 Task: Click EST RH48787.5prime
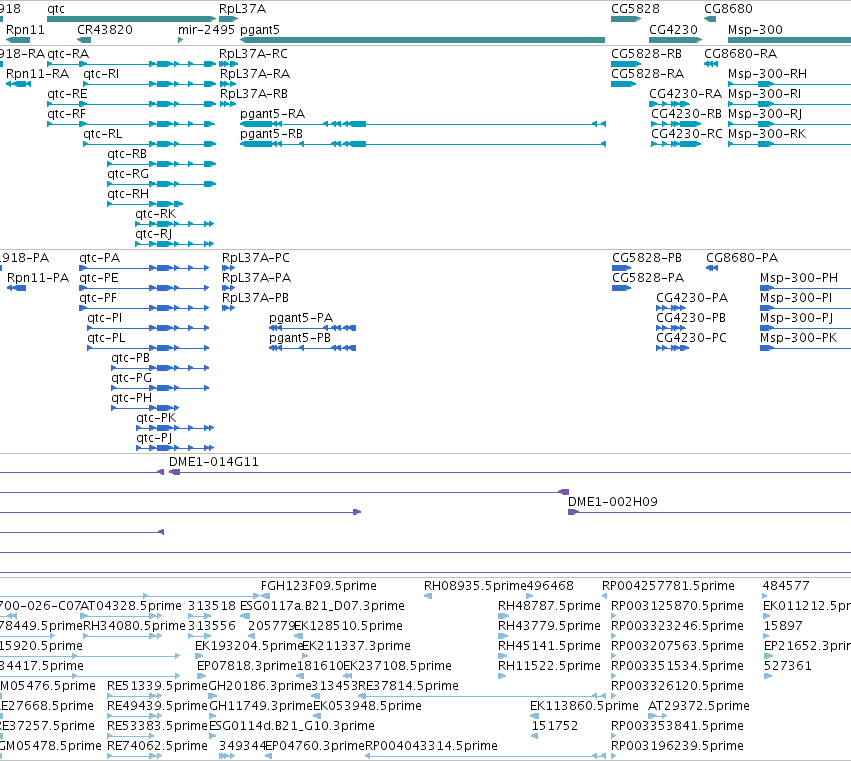pos(503,616)
